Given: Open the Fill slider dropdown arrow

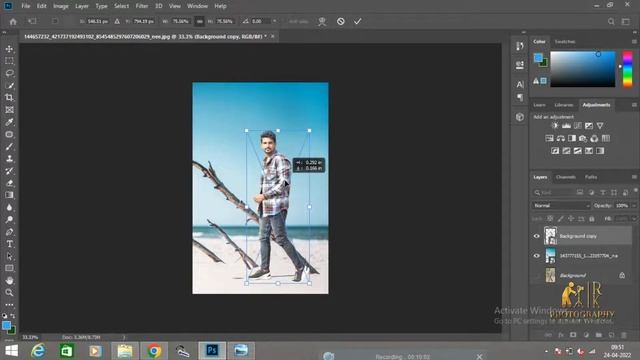Looking at the screenshot, I should 634,219.
